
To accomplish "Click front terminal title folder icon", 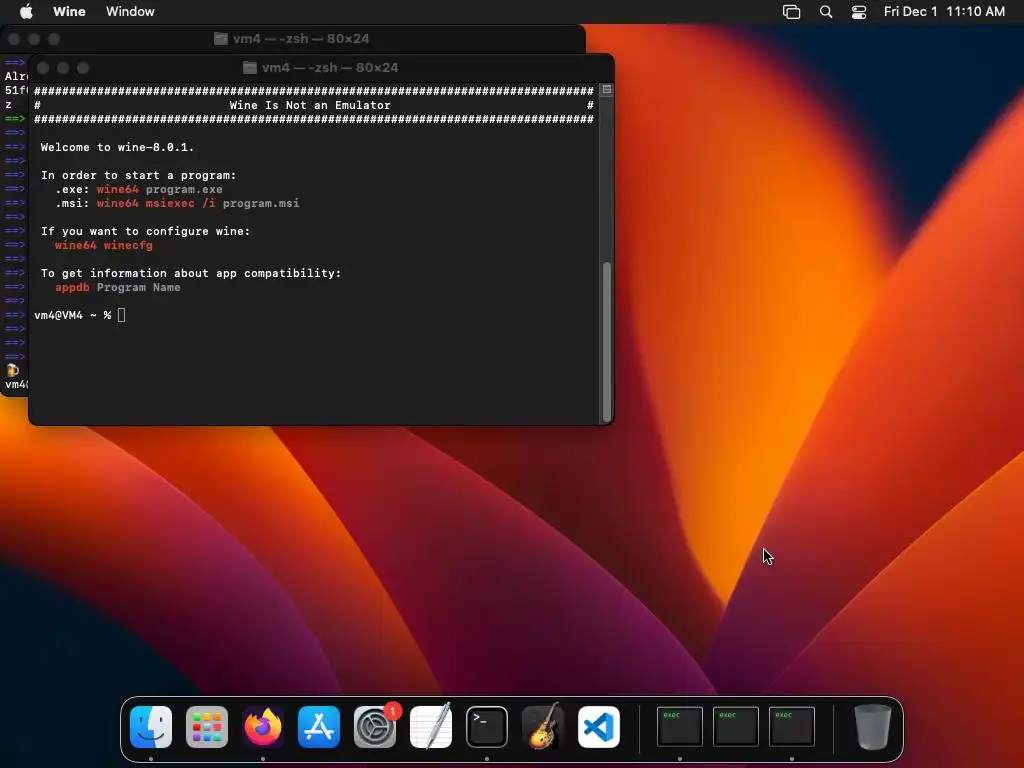I will coord(249,67).
